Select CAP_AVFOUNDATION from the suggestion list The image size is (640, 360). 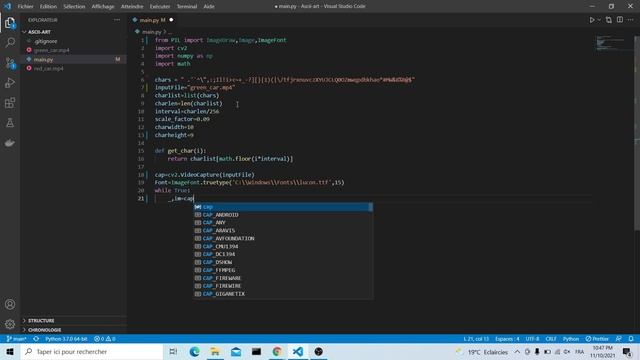pyautogui.click(x=283, y=238)
